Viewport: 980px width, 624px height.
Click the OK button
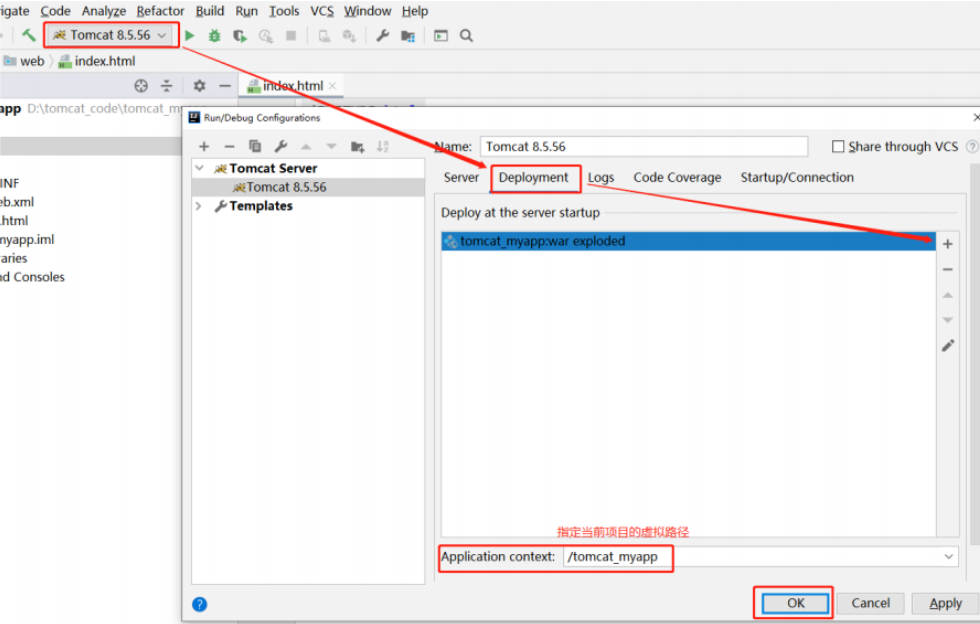tap(796, 603)
